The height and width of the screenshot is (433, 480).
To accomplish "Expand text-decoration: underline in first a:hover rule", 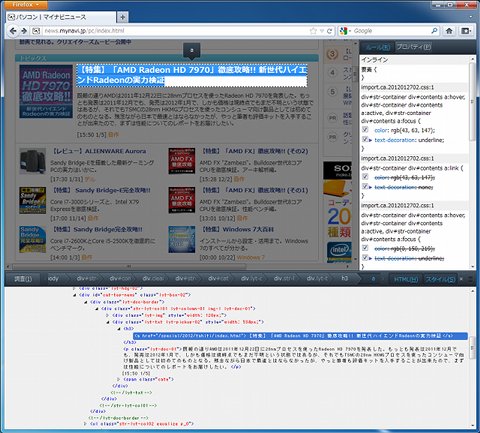I will (371, 140).
